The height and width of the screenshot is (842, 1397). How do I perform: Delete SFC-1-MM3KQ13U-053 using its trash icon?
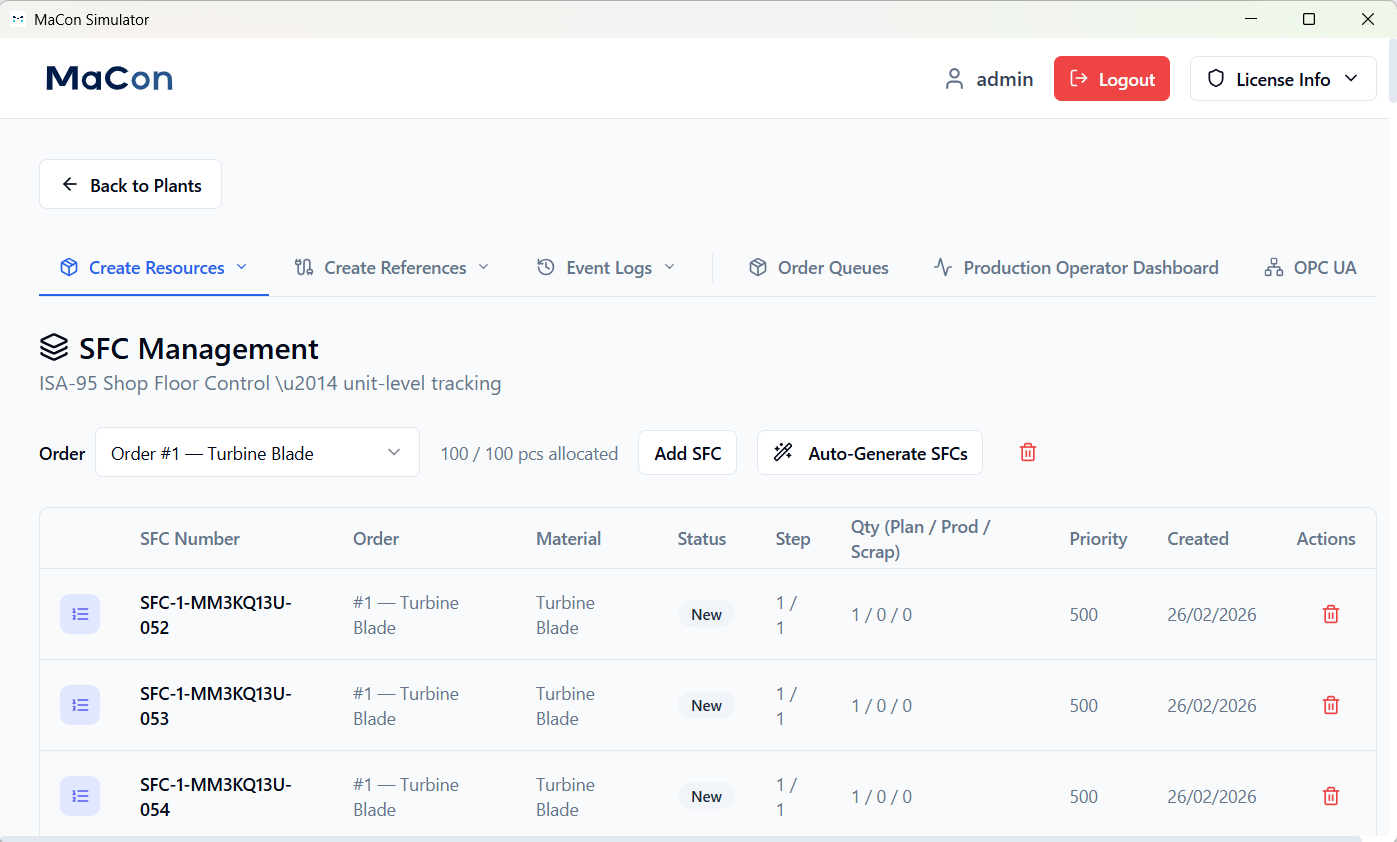(1330, 706)
